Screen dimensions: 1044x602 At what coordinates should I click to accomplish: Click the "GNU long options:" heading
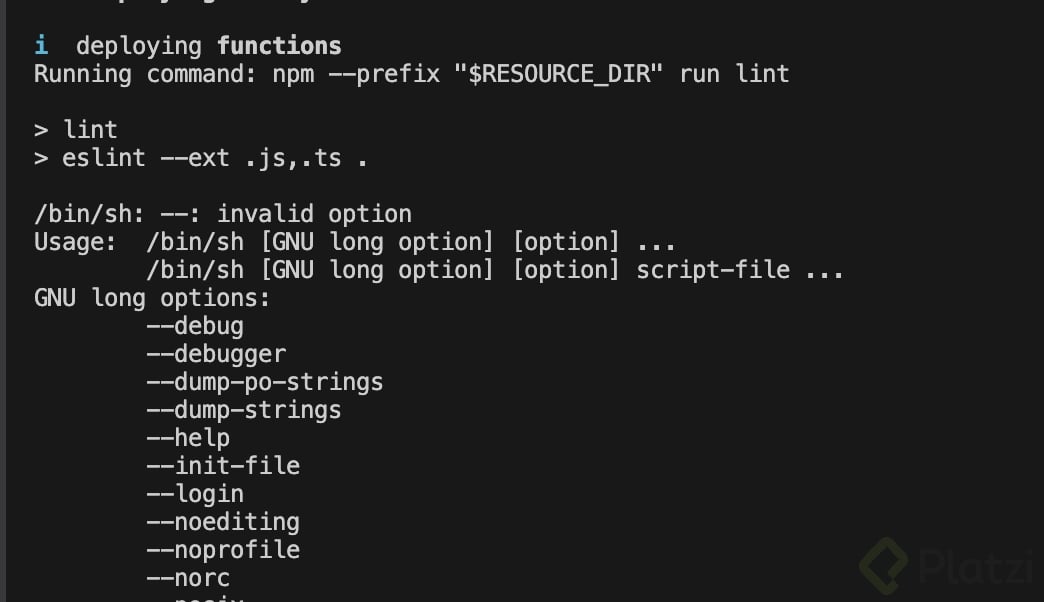coord(152,298)
